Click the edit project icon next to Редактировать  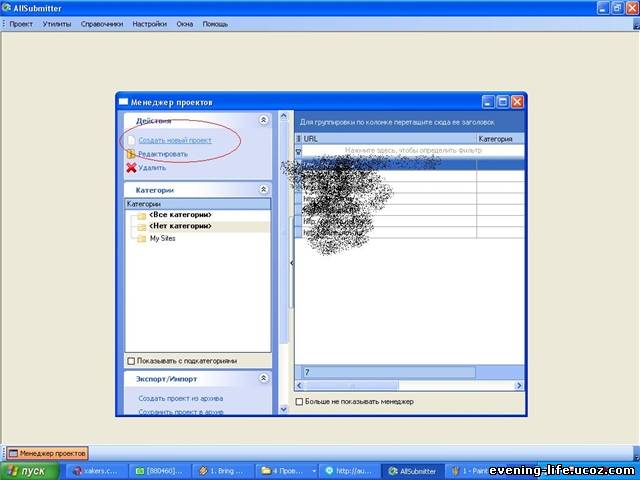(131, 154)
